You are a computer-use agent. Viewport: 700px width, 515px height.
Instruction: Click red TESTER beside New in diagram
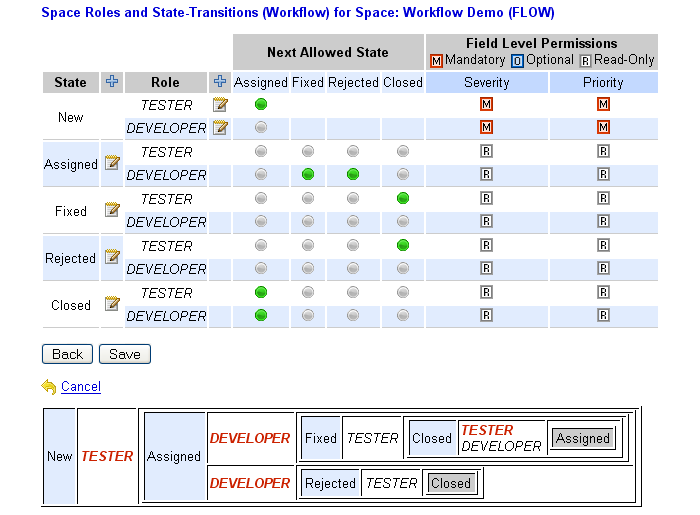click(107, 456)
